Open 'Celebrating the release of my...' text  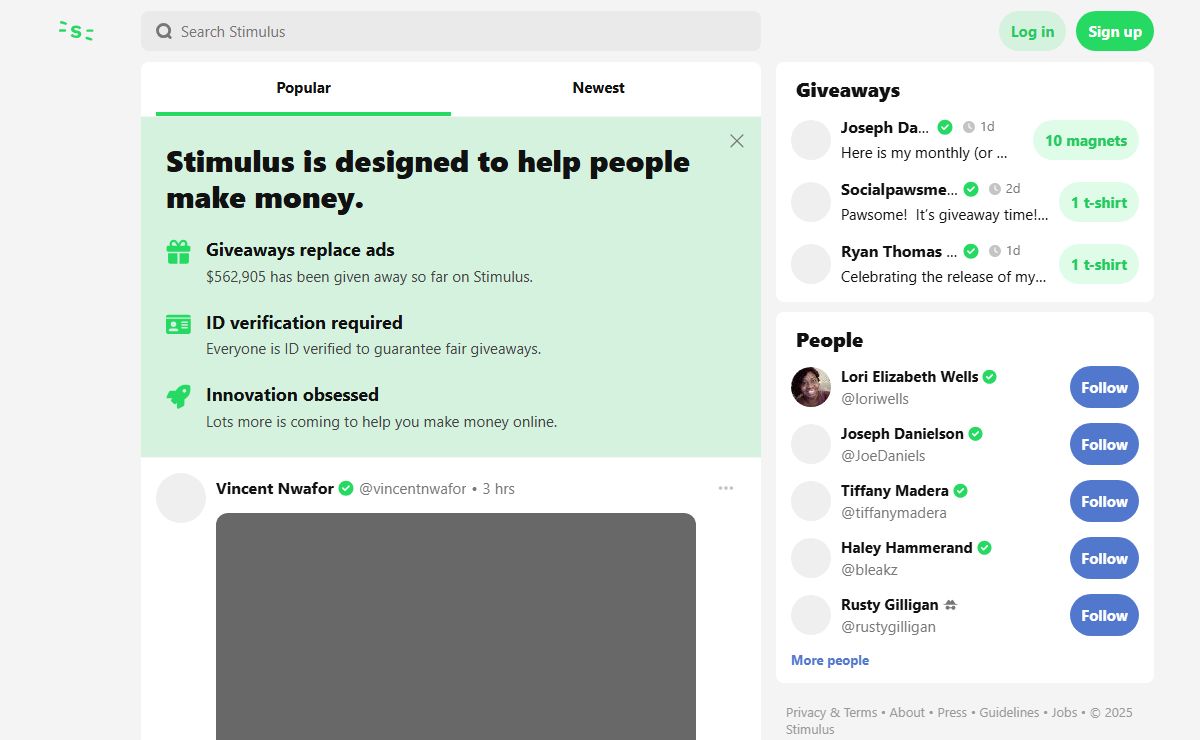pos(943,277)
